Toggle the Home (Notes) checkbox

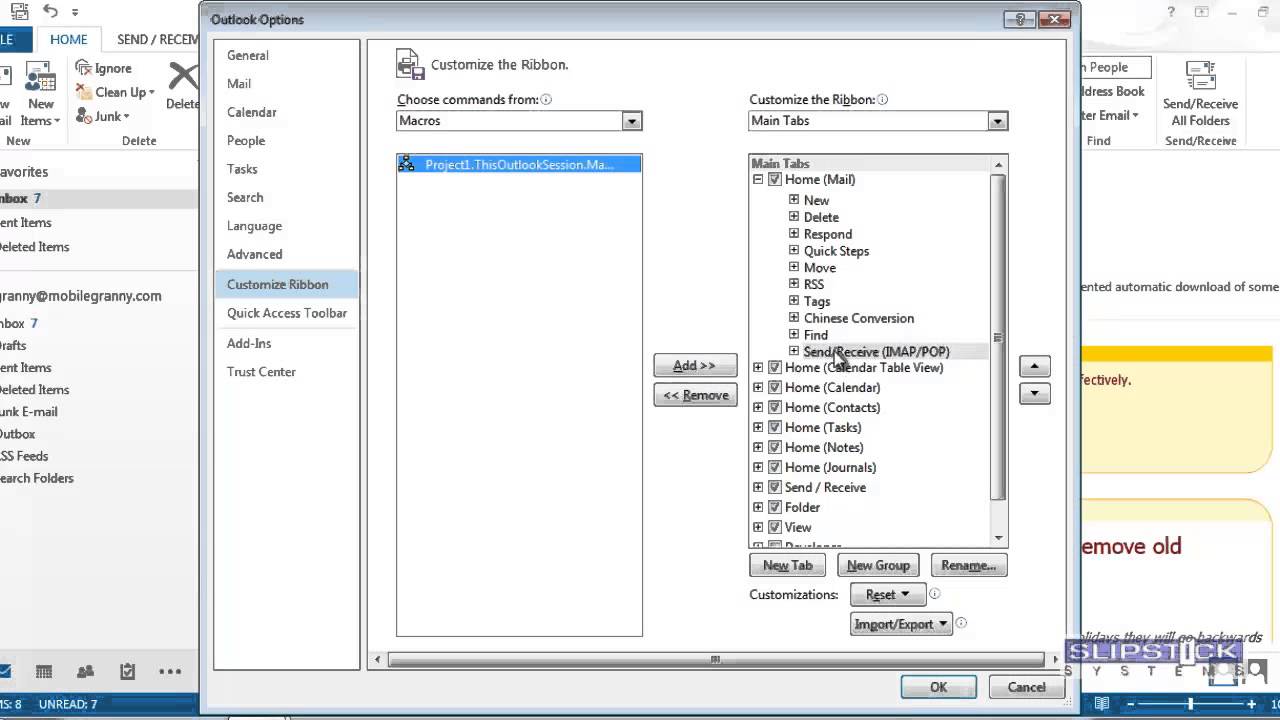tap(774, 448)
